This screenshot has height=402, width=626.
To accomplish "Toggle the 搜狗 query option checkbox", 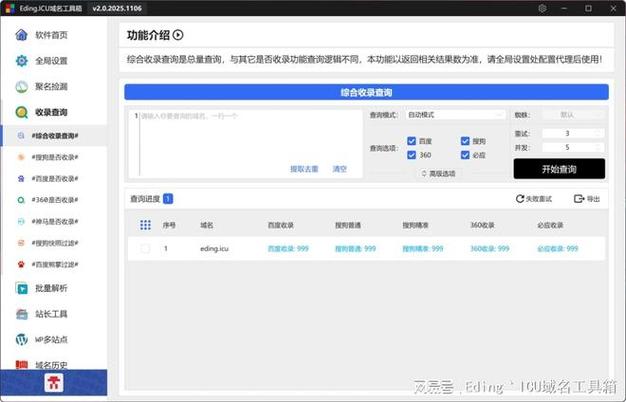I will pos(465,141).
